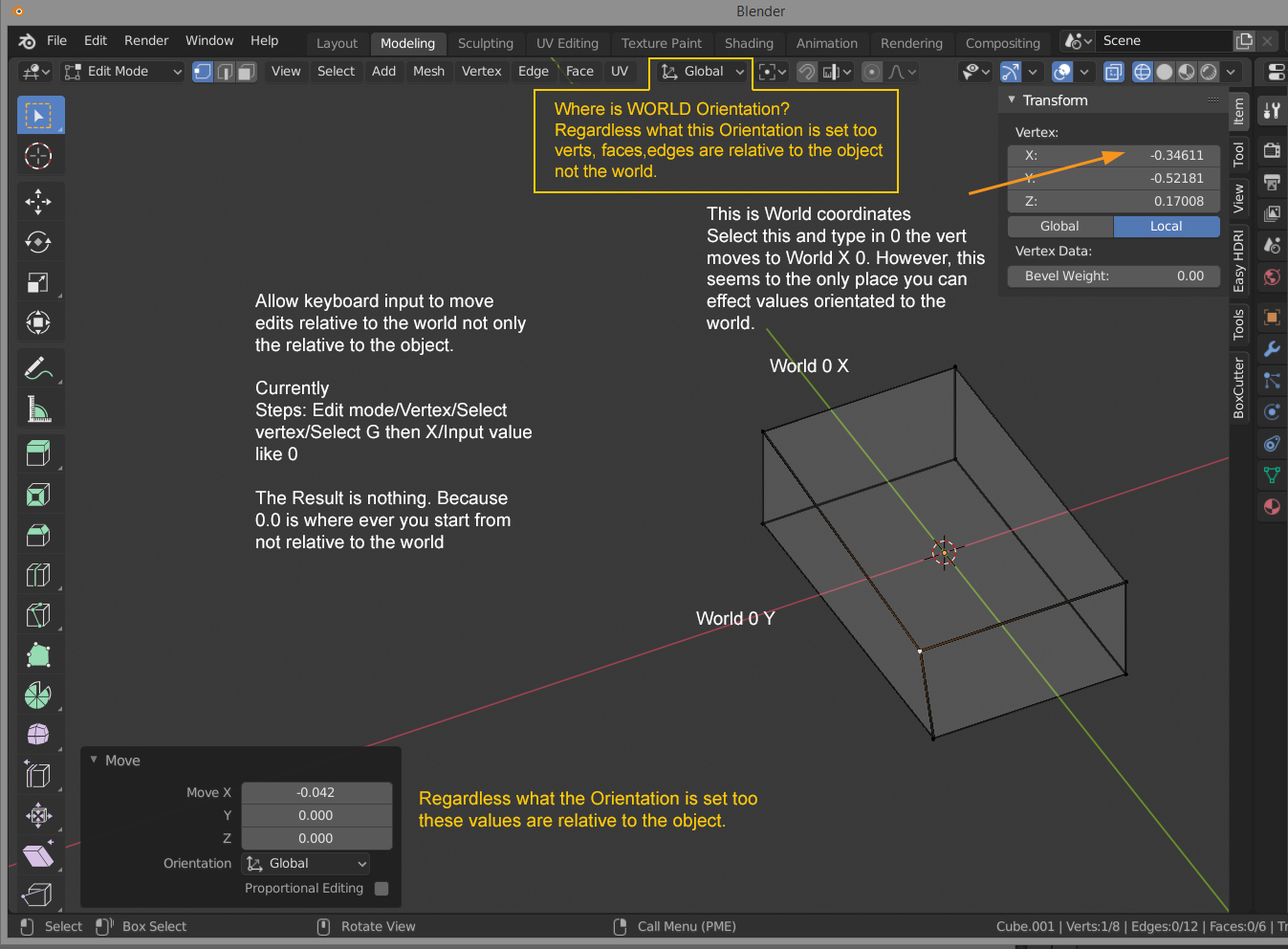Image resolution: width=1288 pixels, height=949 pixels.
Task: Open the BoxCutter sidebar tab
Action: coord(1238,388)
